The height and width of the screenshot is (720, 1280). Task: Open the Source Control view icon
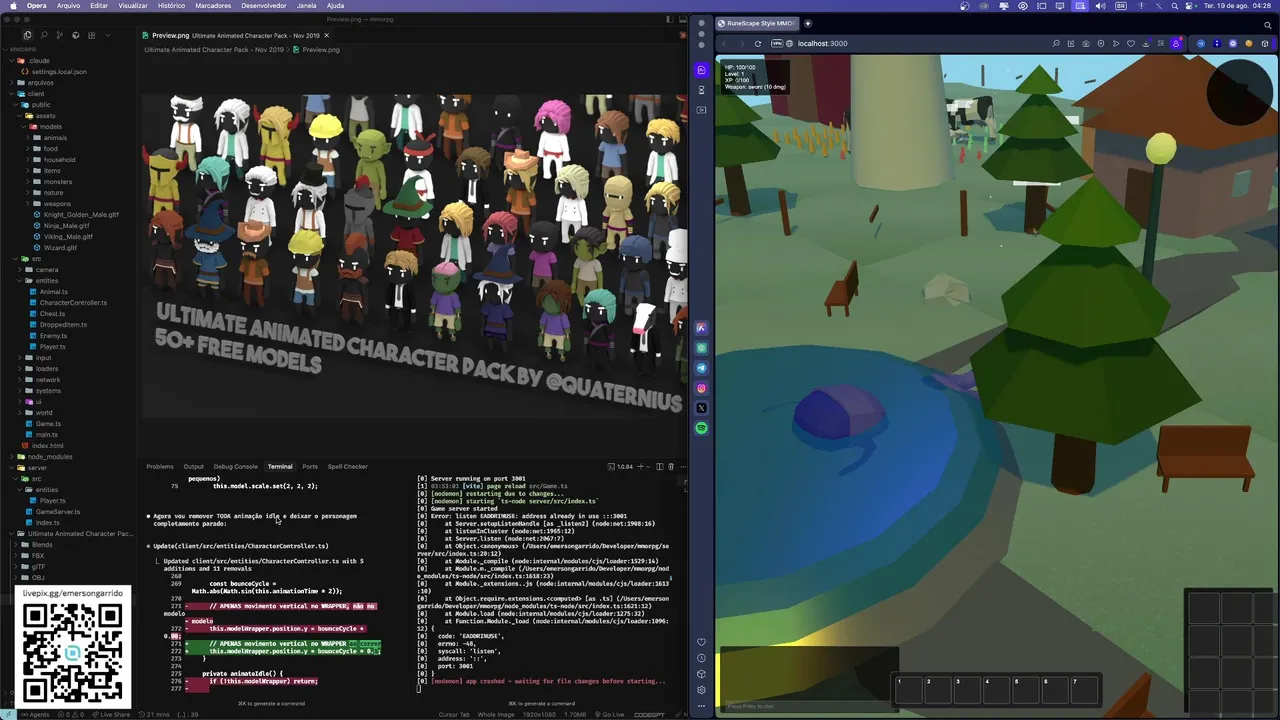tap(59, 35)
